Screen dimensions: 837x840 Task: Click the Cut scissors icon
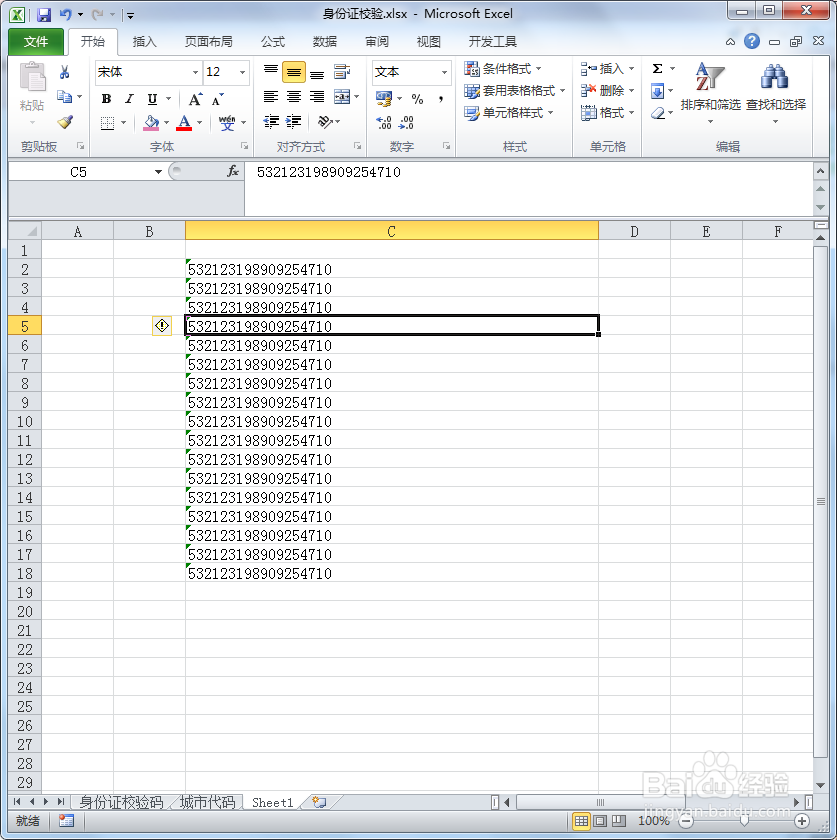tap(65, 72)
